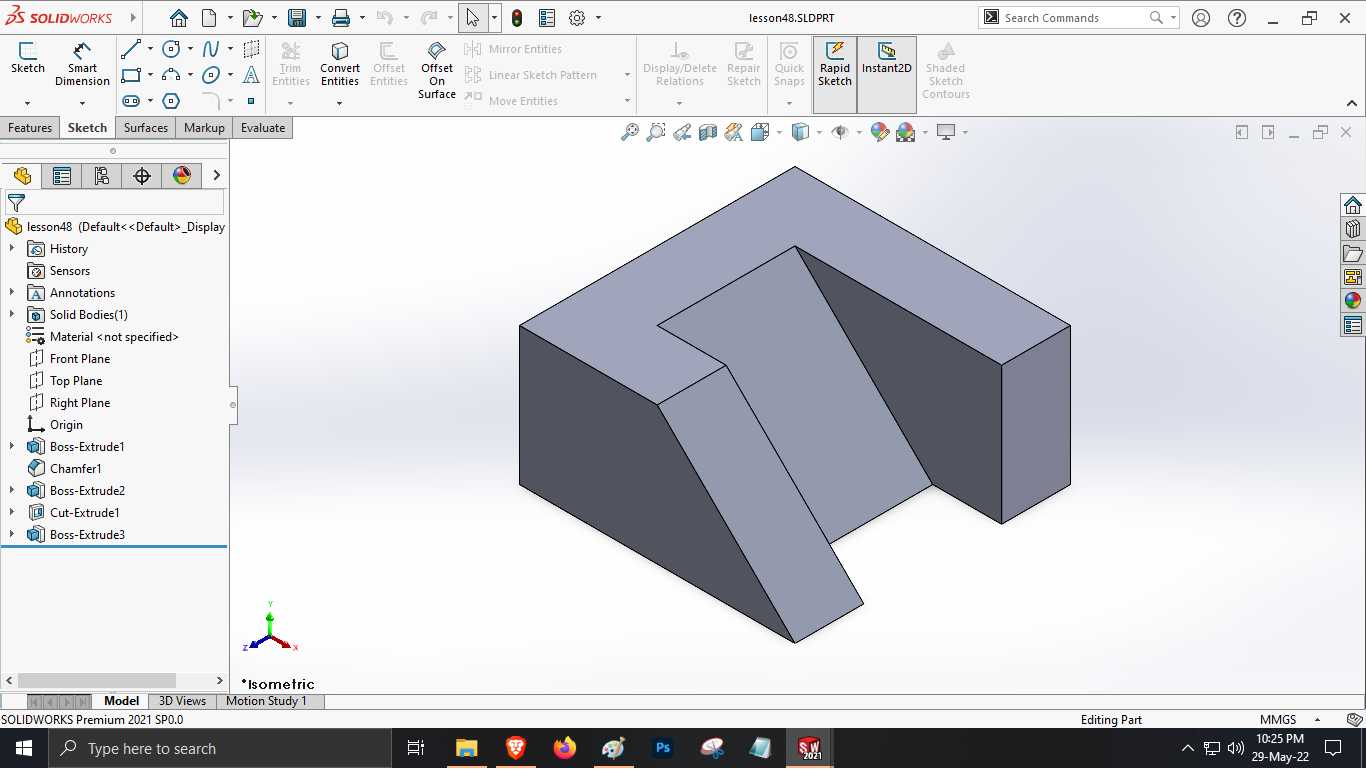Switch to the Features tab

tap(30, 127)
